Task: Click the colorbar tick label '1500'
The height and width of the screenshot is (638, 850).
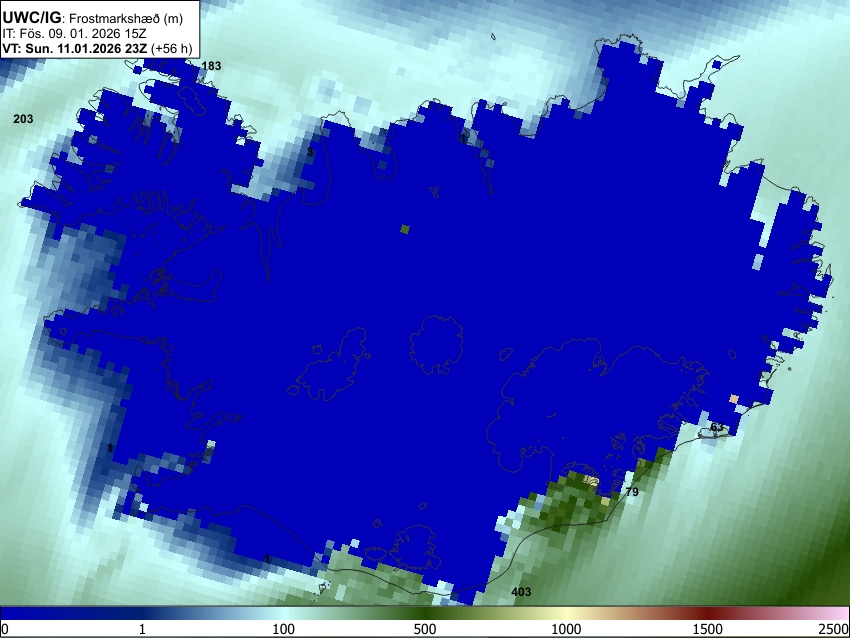Action: click(x=708, y=629)
